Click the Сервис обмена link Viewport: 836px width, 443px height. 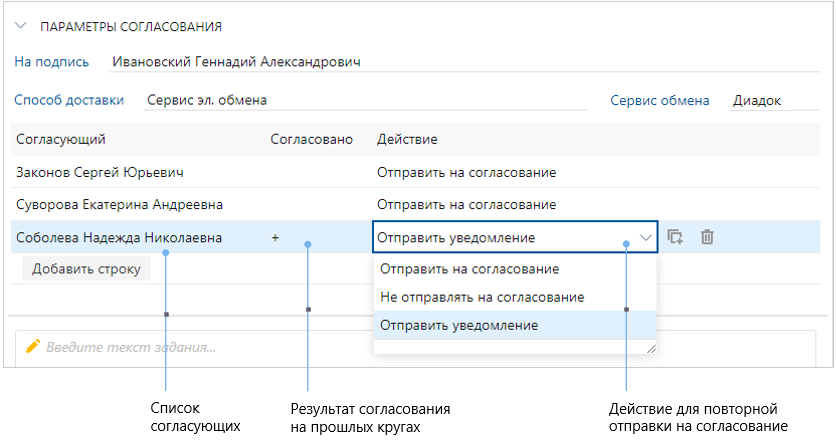[x=660, y=100]
